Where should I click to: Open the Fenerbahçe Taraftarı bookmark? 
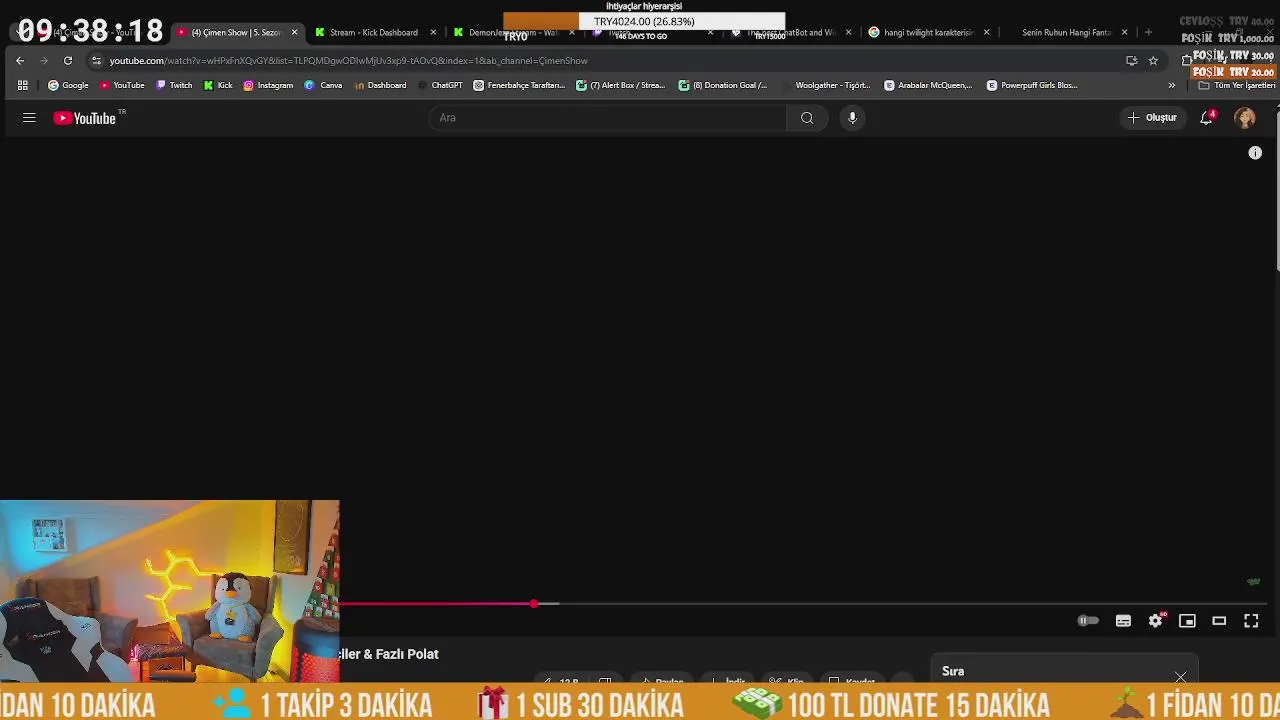tap(519, 85)
